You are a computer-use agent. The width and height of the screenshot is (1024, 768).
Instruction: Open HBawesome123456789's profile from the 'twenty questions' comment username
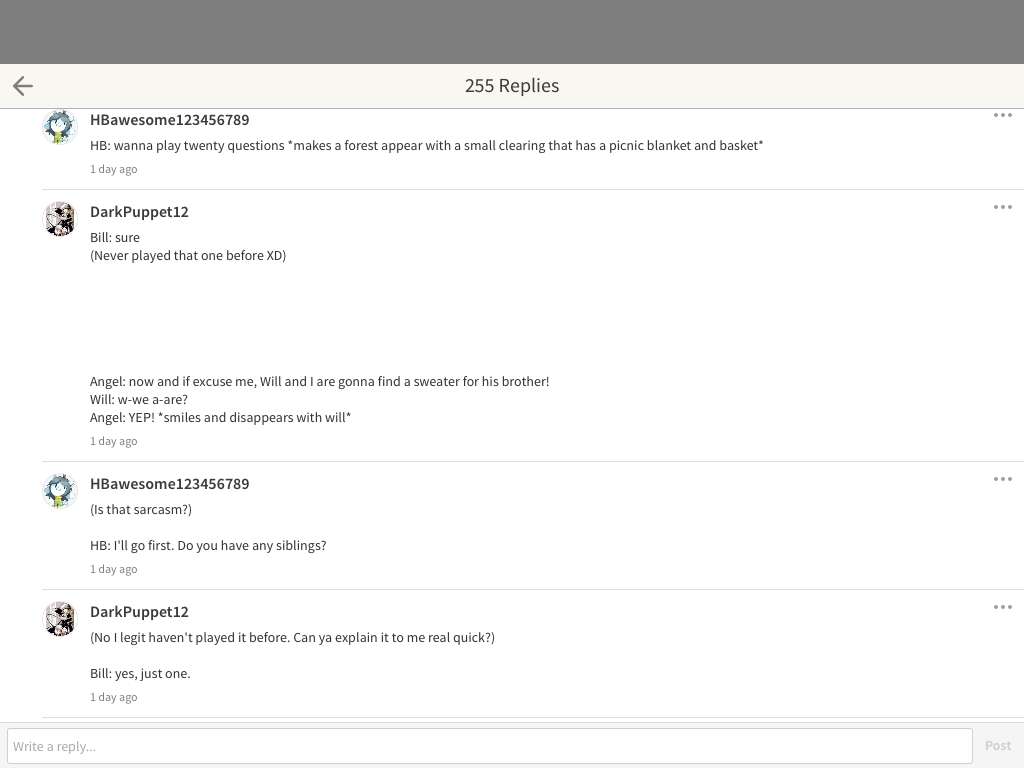pos(170,120)
